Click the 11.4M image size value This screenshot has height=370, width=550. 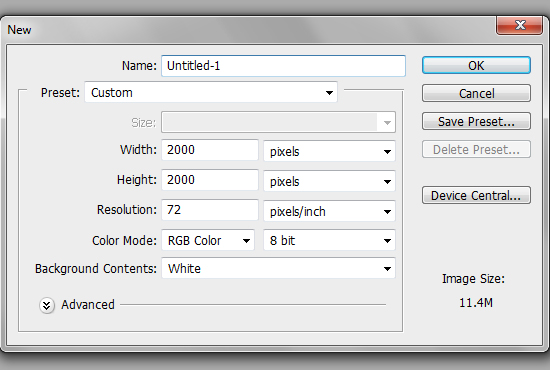pyautogui.click(x=476, y=302)
